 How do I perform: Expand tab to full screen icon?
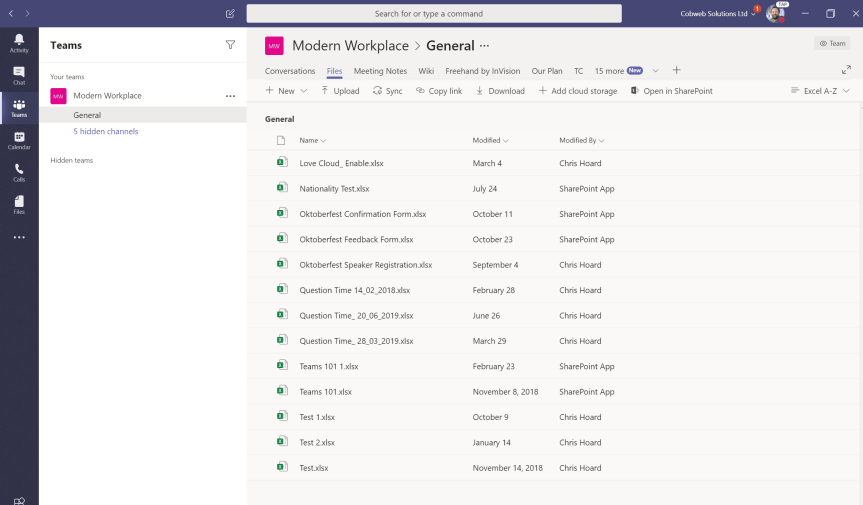pos(846,70)
